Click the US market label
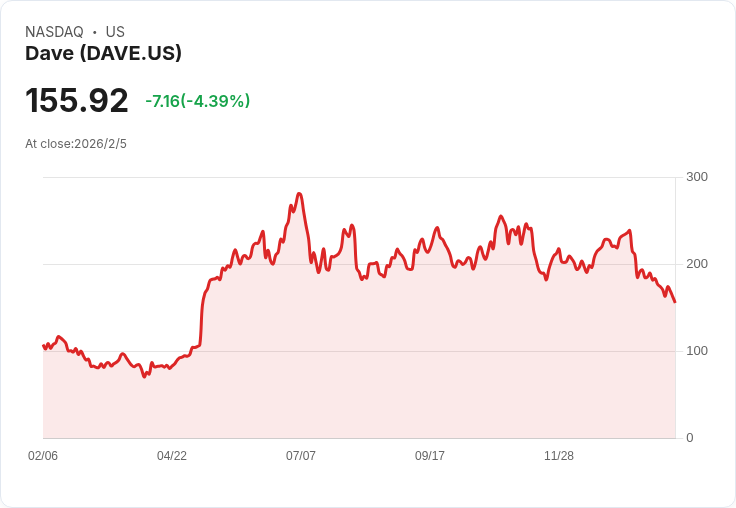736x508 pixels. [115, 32]
